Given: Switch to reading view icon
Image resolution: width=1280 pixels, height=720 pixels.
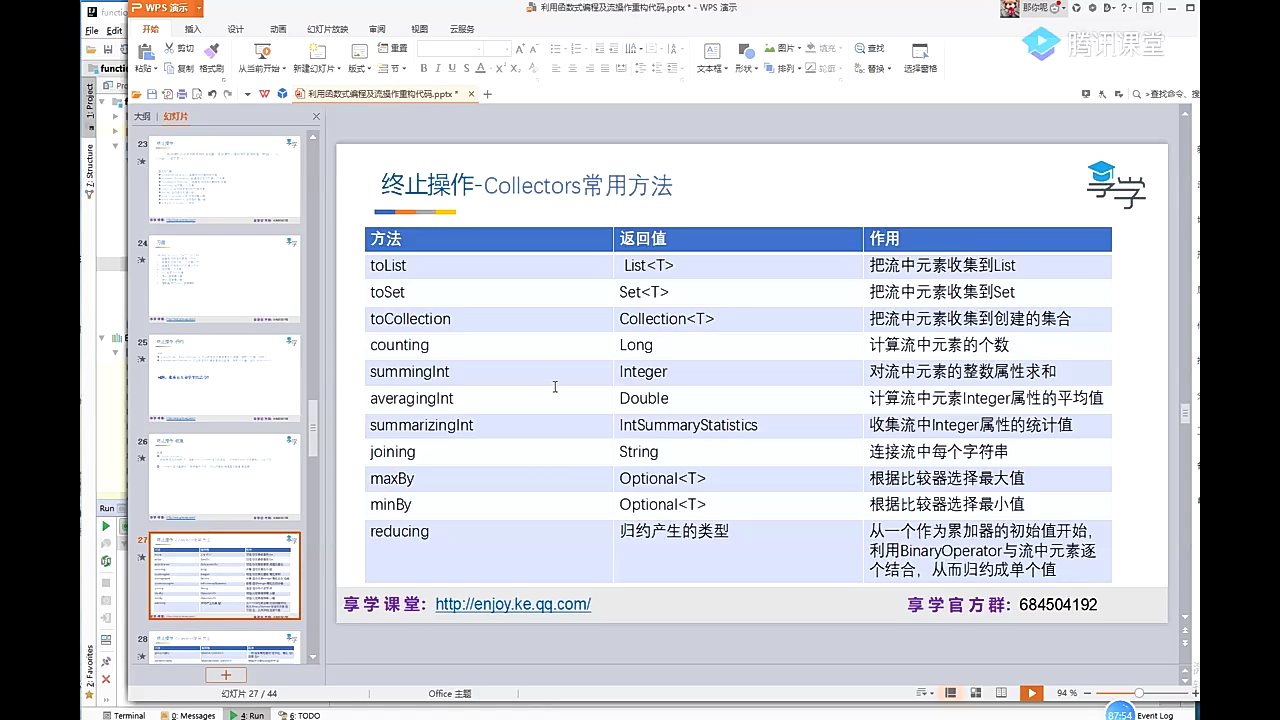Looking at the screenshot, I should click(1001, 693).
